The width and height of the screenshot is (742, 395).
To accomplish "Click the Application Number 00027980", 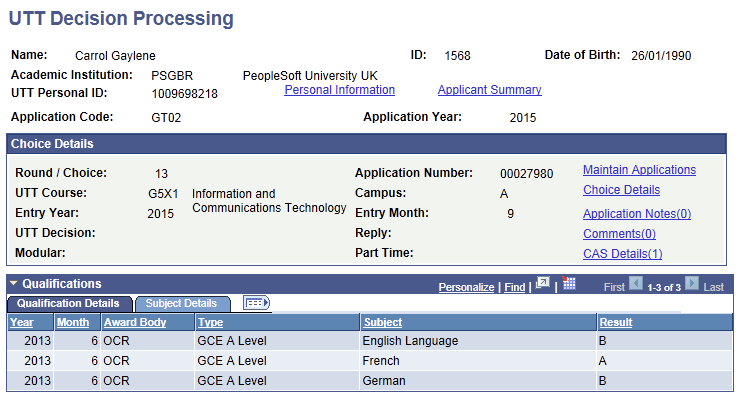I will pos(526,174).
